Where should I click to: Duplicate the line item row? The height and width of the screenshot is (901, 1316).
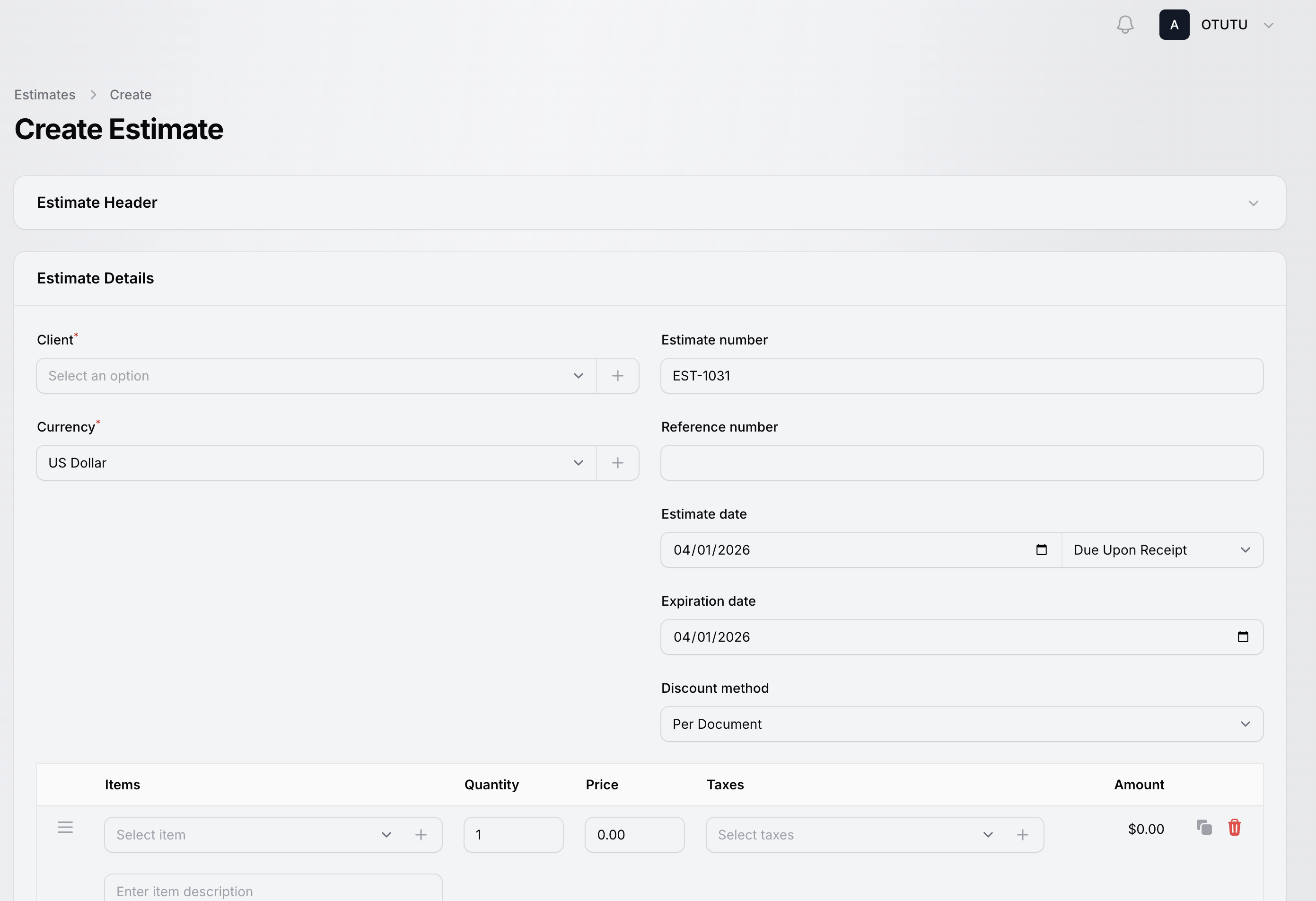point(1204,828)
